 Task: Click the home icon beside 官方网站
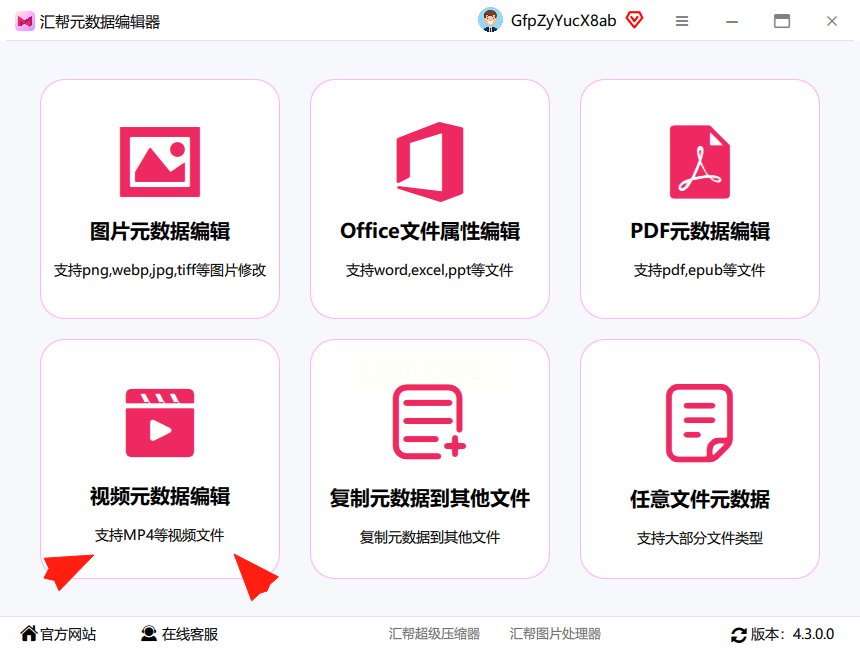[29, 633]
